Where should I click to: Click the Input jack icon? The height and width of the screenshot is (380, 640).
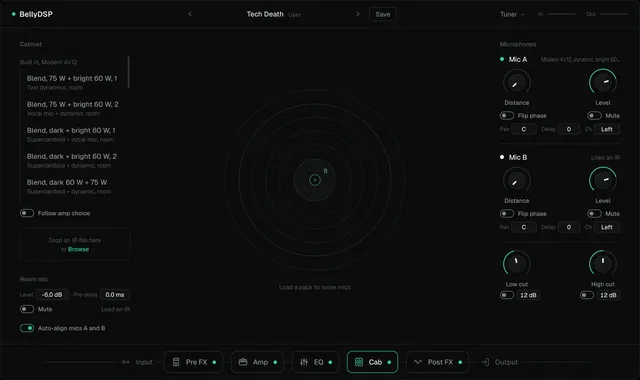[126, 362]
